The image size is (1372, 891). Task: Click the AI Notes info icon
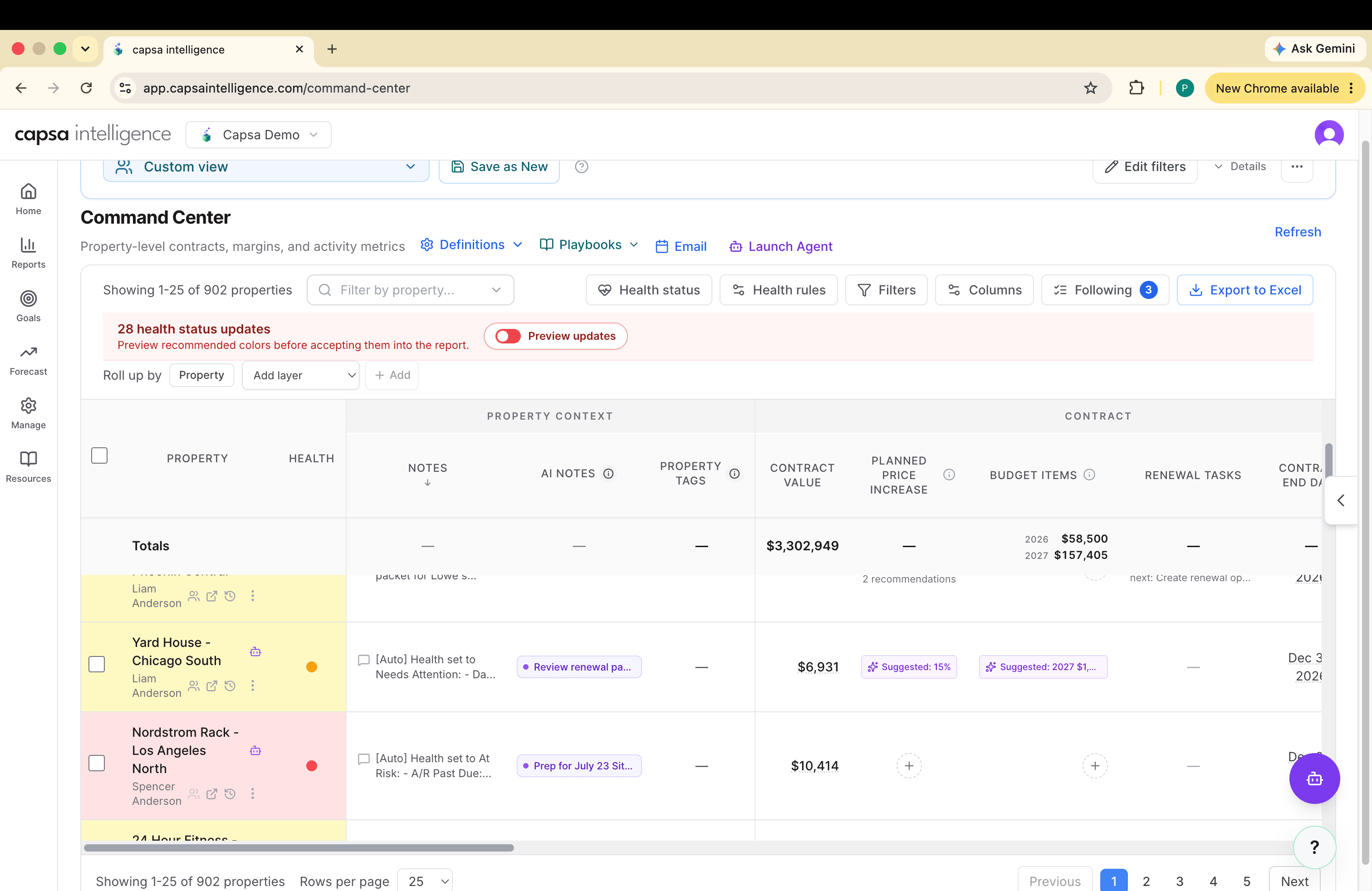[608, 473]
